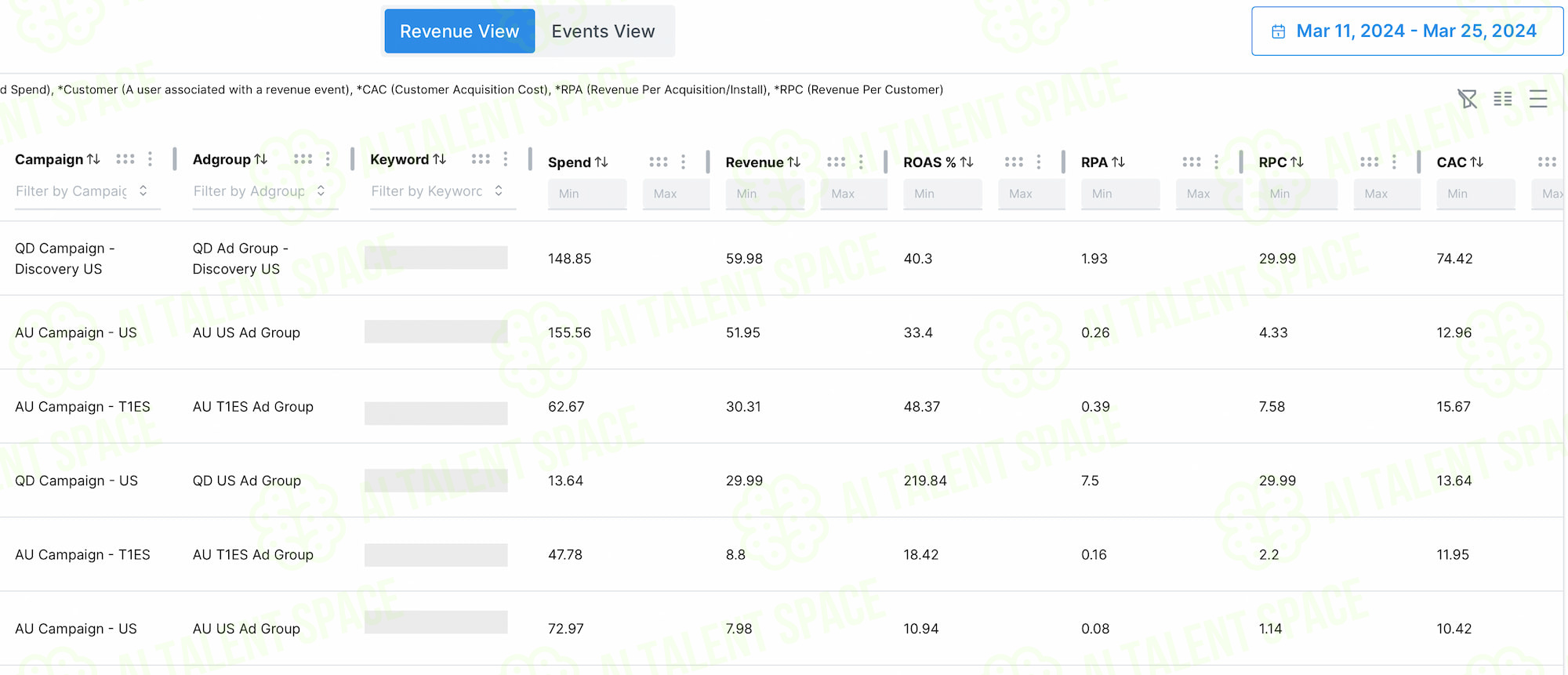
Task: Click Revenue Min filter field
Action: (765, 194)
